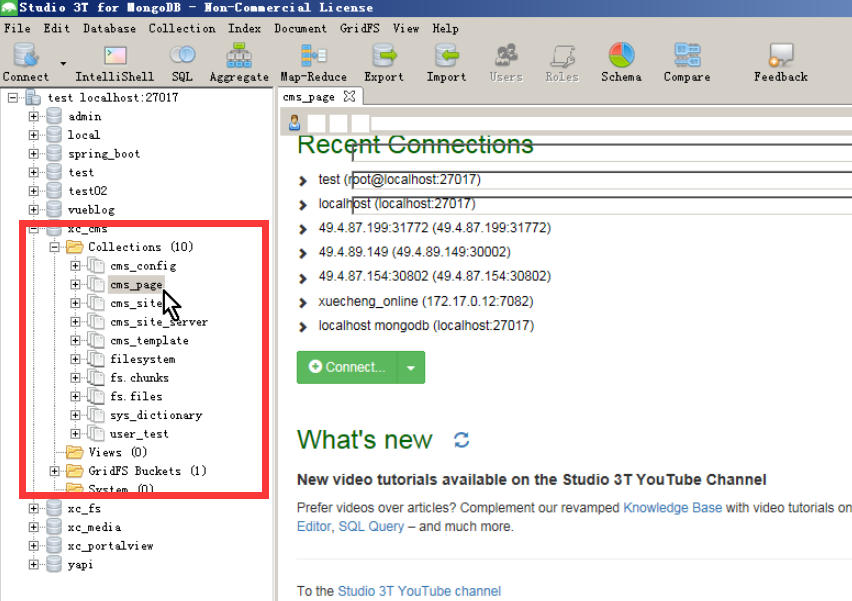Click the Views folder icon
Viewport: 852px width, 601px height.
pyautogui.click(x=74, y=452)
